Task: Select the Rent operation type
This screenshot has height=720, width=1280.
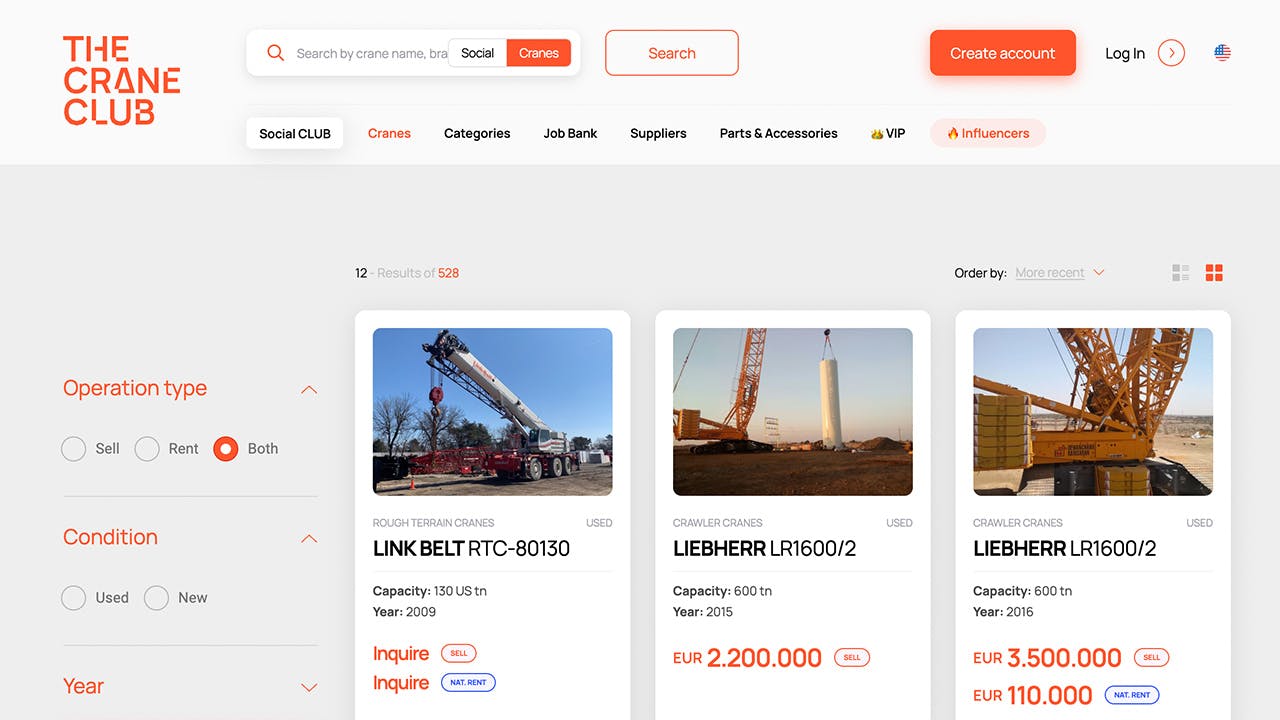Action: pos(147,449)
